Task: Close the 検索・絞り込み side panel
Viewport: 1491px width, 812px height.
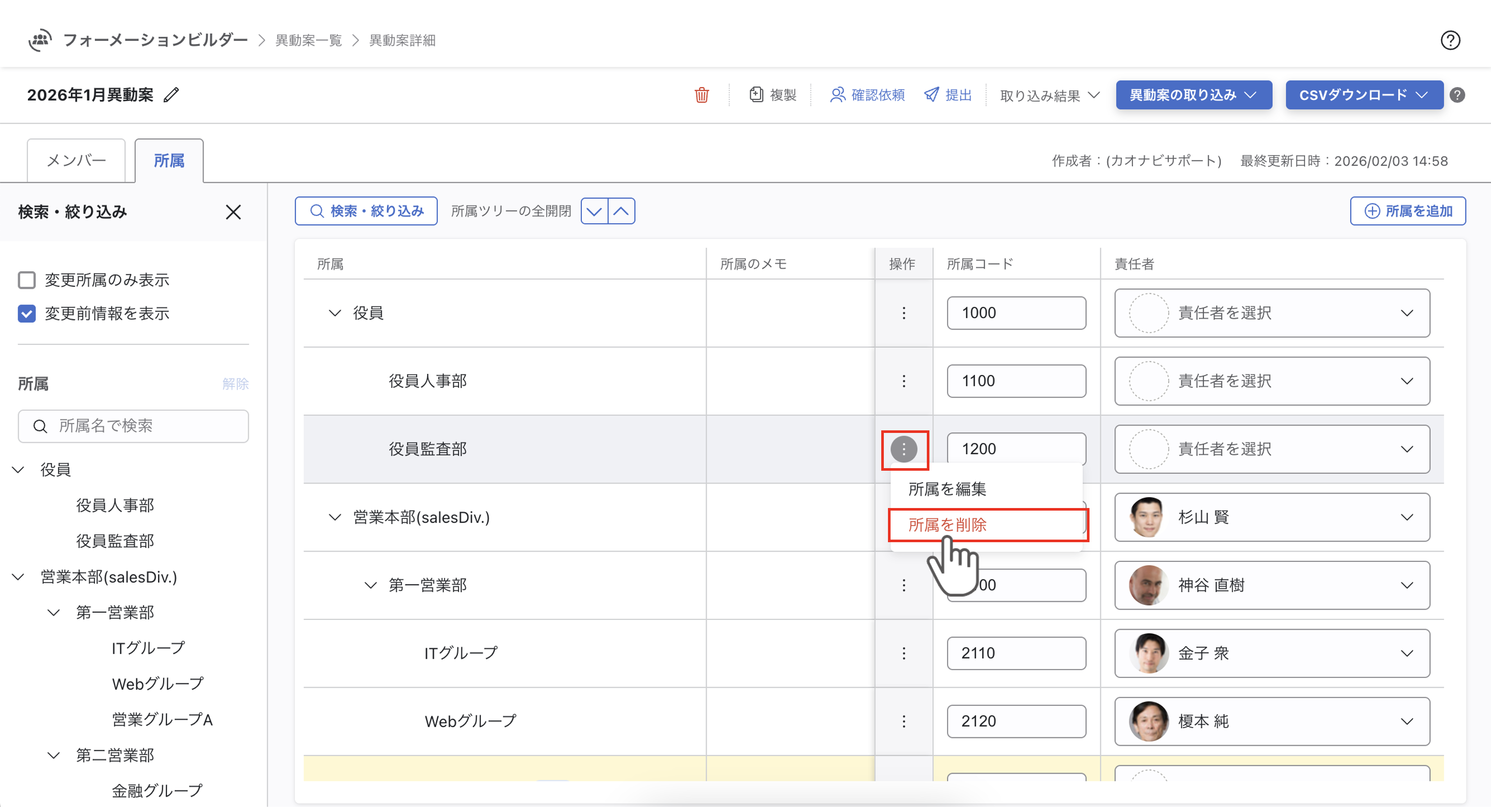Action: pos(233,212)
